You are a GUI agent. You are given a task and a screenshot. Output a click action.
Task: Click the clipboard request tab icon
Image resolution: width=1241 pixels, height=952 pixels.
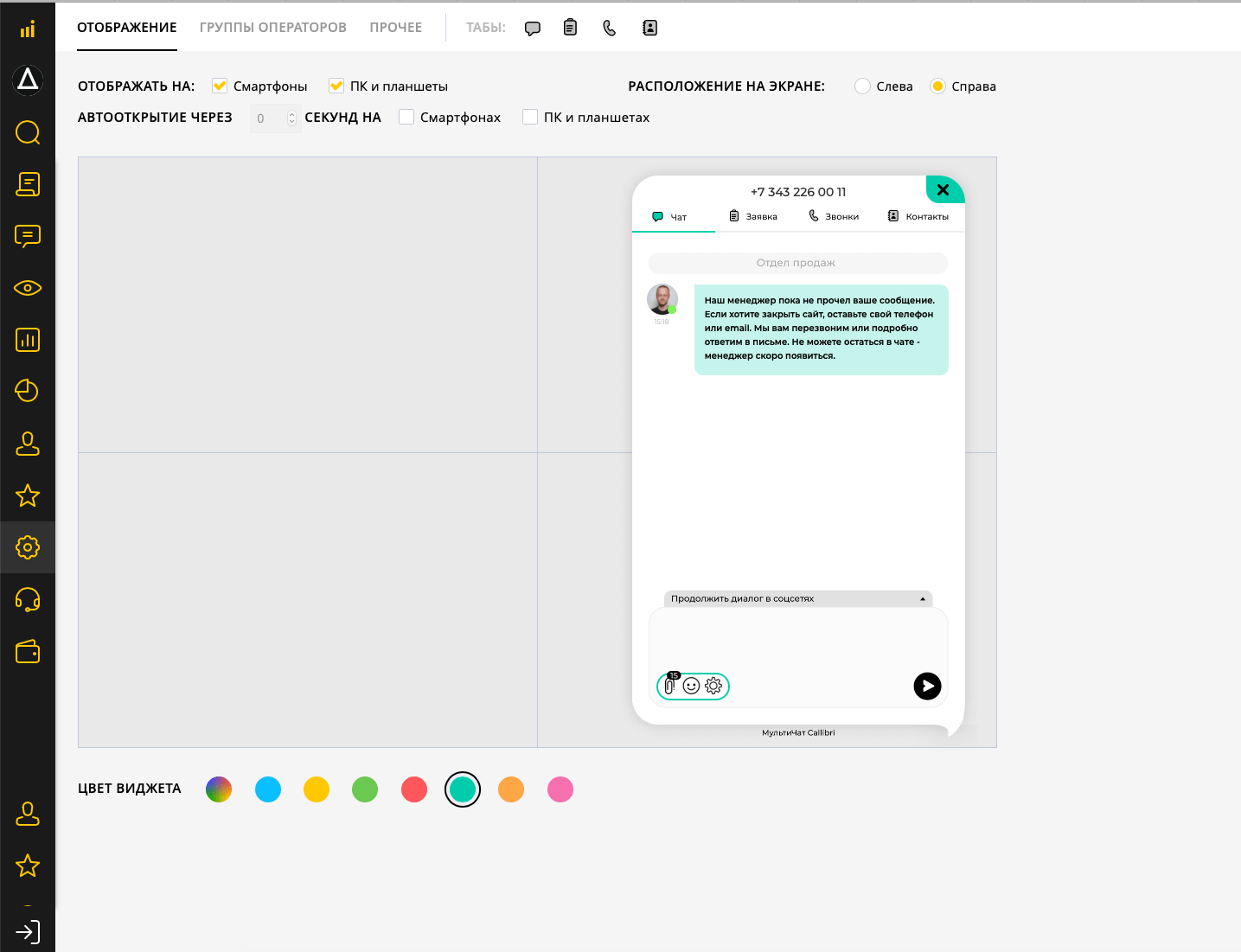[x=570, y=28]
